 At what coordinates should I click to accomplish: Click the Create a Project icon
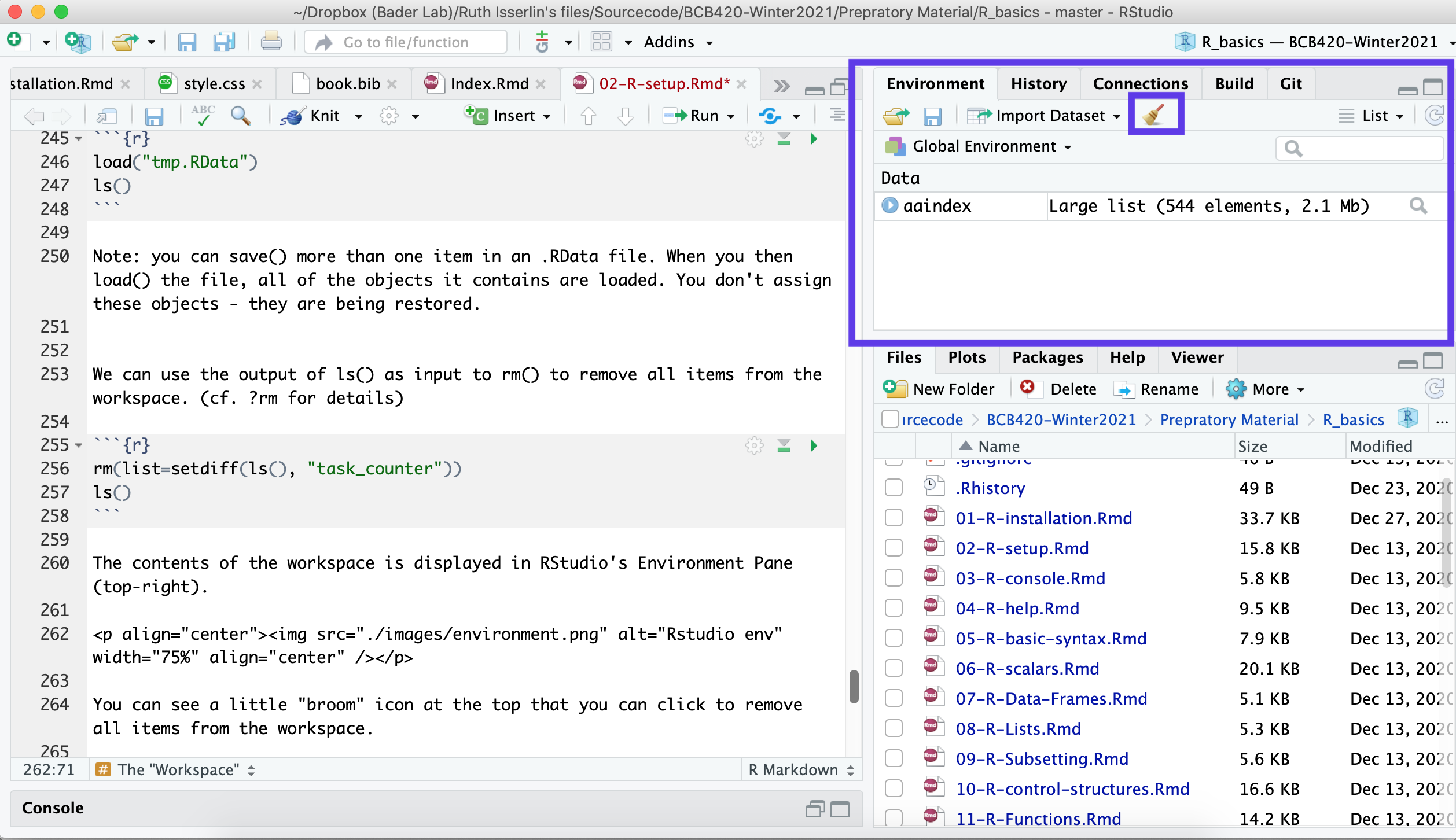[78, 42]
